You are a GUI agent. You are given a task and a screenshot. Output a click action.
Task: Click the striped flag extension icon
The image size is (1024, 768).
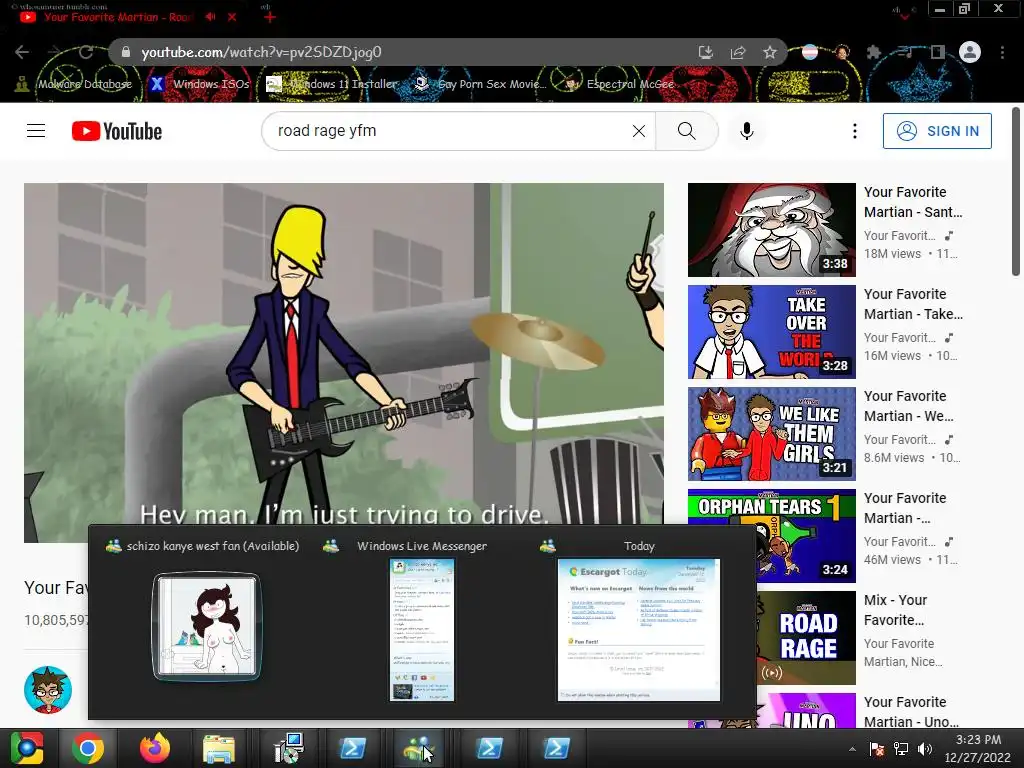pos(810,52)
